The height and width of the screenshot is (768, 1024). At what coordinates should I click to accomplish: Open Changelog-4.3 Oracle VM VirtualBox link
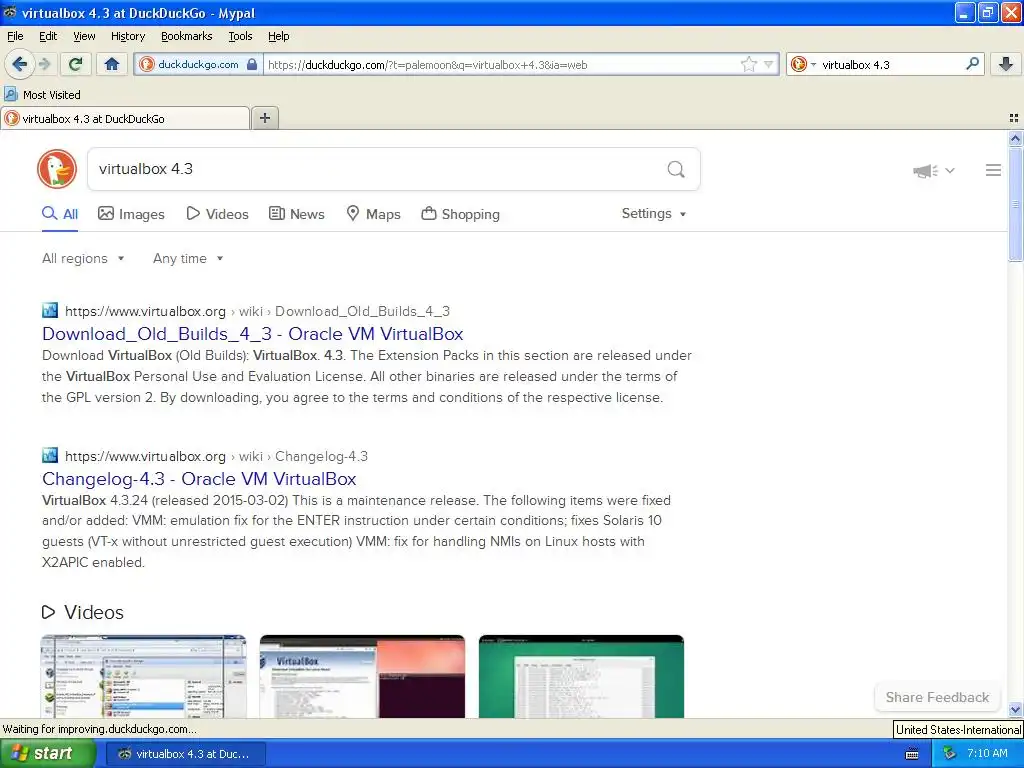tap(199, 479)
